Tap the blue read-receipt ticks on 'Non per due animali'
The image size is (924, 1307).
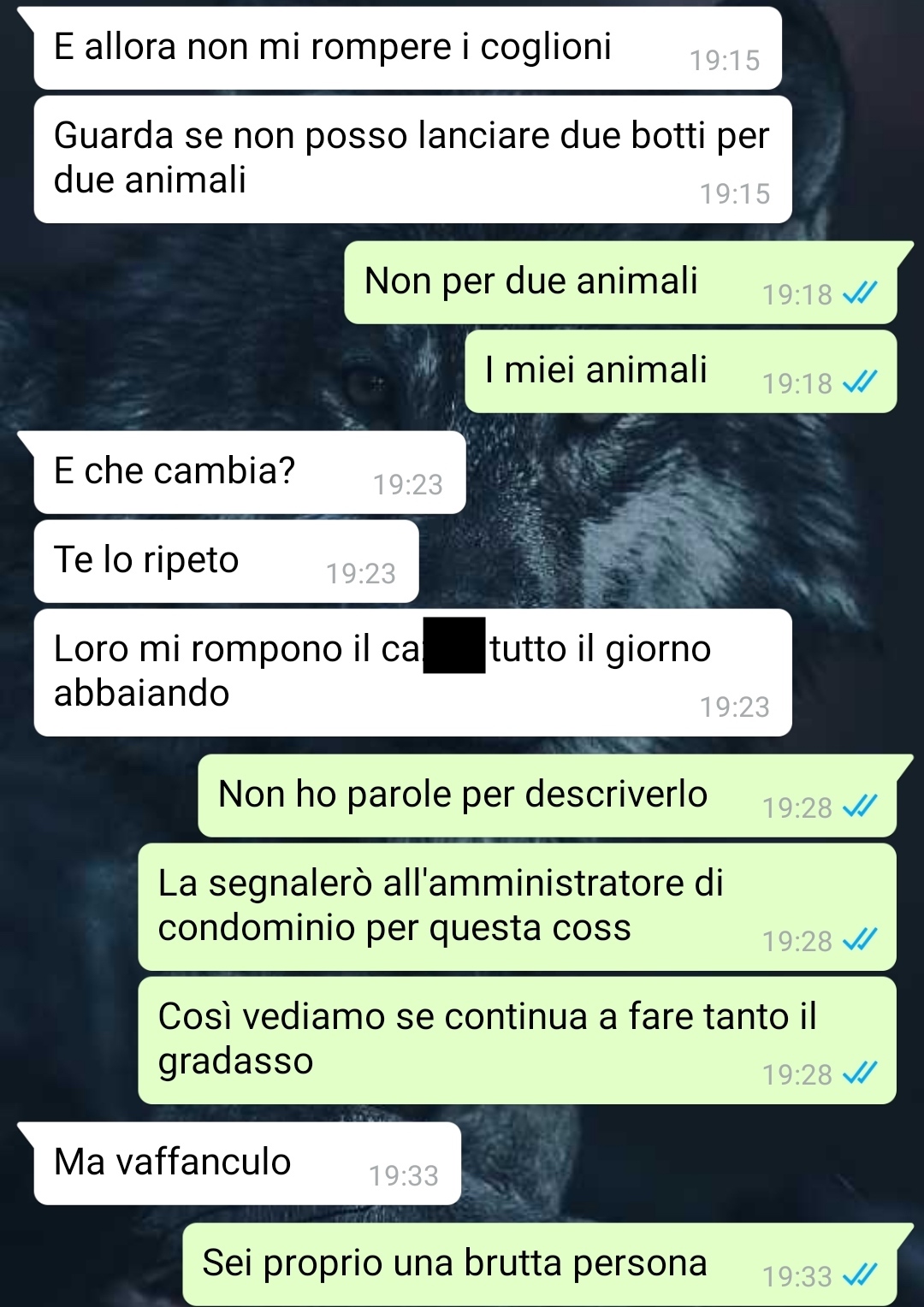click(860, 293)
